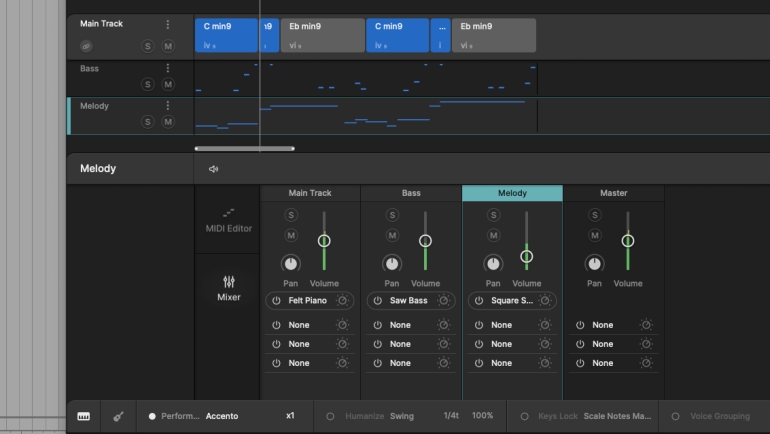Click the link icon on Main Track

pyautogui.click(x=86, y=46)
